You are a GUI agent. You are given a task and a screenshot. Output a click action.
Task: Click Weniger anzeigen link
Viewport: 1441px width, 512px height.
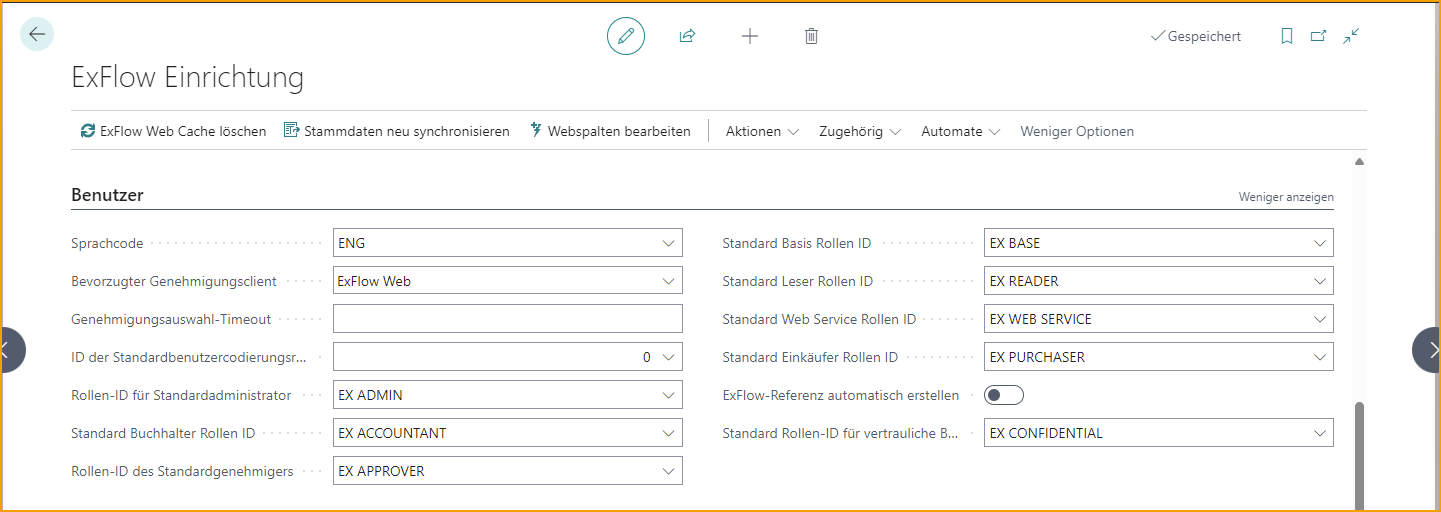(1286, 197)
